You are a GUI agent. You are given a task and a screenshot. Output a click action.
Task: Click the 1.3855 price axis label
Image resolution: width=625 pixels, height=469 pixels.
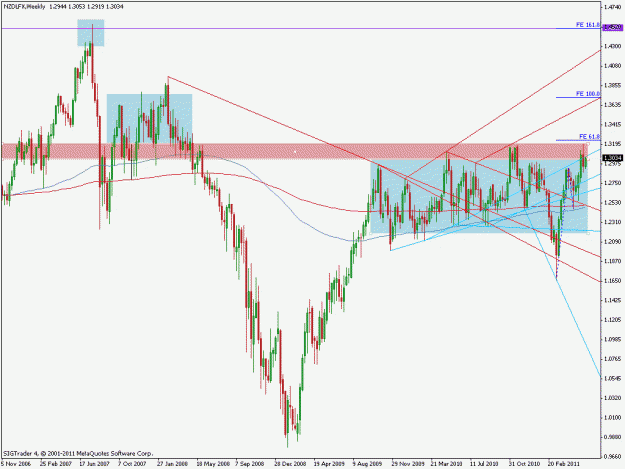[614, 85]
